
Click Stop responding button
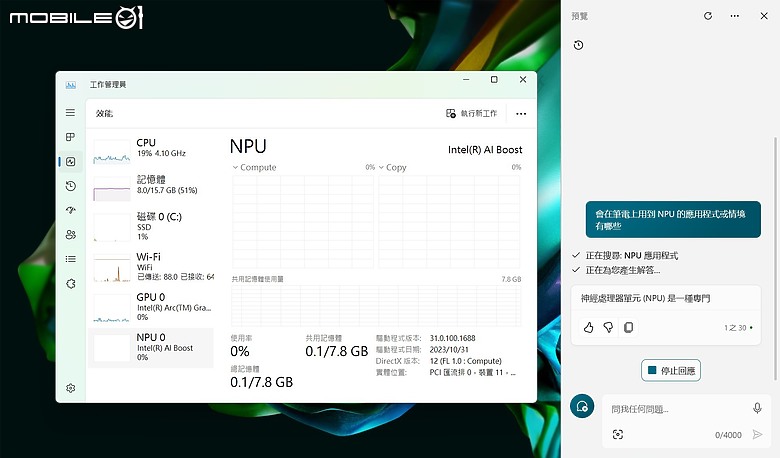(x=671, y=370)
